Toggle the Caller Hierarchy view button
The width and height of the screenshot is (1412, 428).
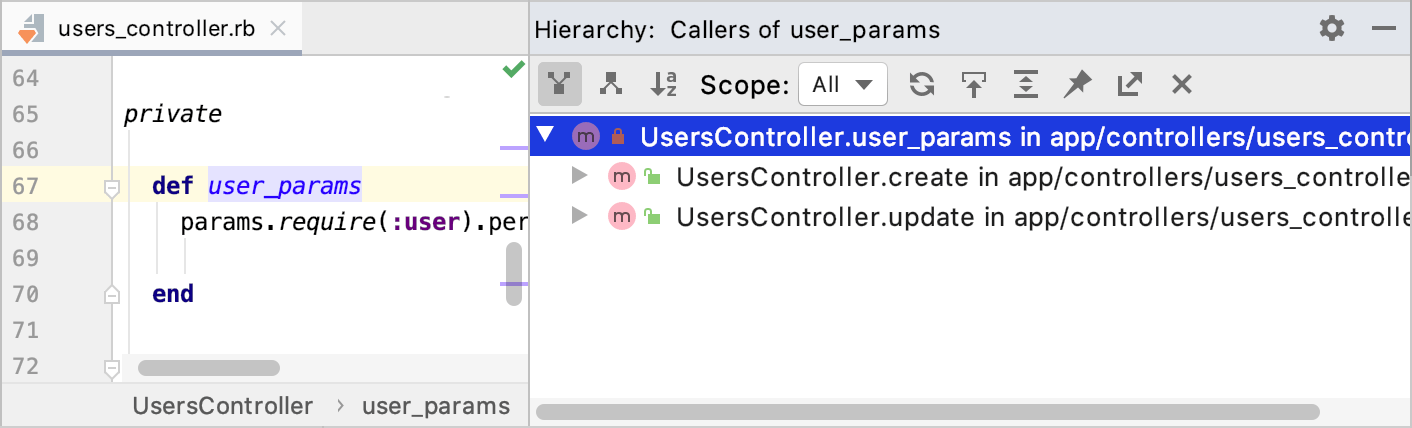tap(559, 85)
